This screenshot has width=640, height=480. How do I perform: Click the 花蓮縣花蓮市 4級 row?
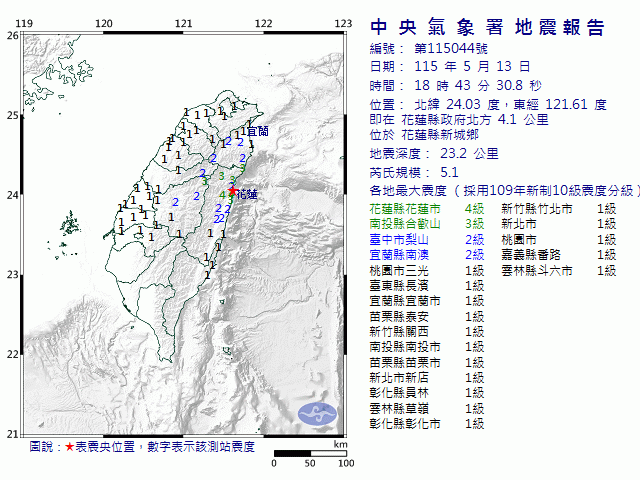click(427, 209)
